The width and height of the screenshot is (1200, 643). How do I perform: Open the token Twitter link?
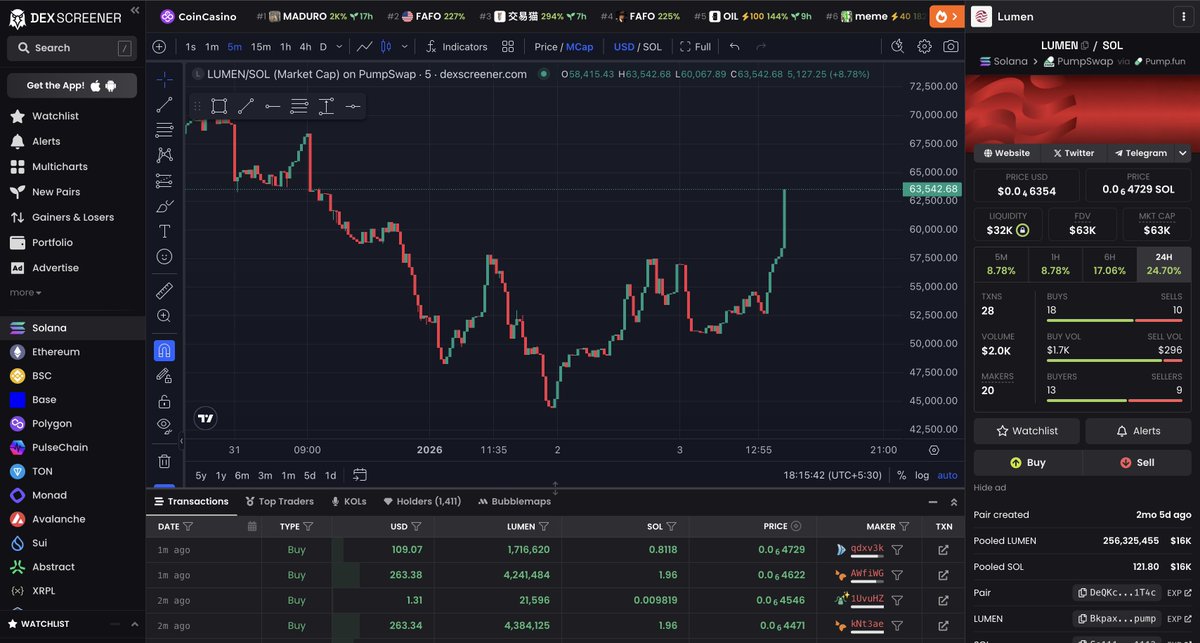click(1073, 153)
